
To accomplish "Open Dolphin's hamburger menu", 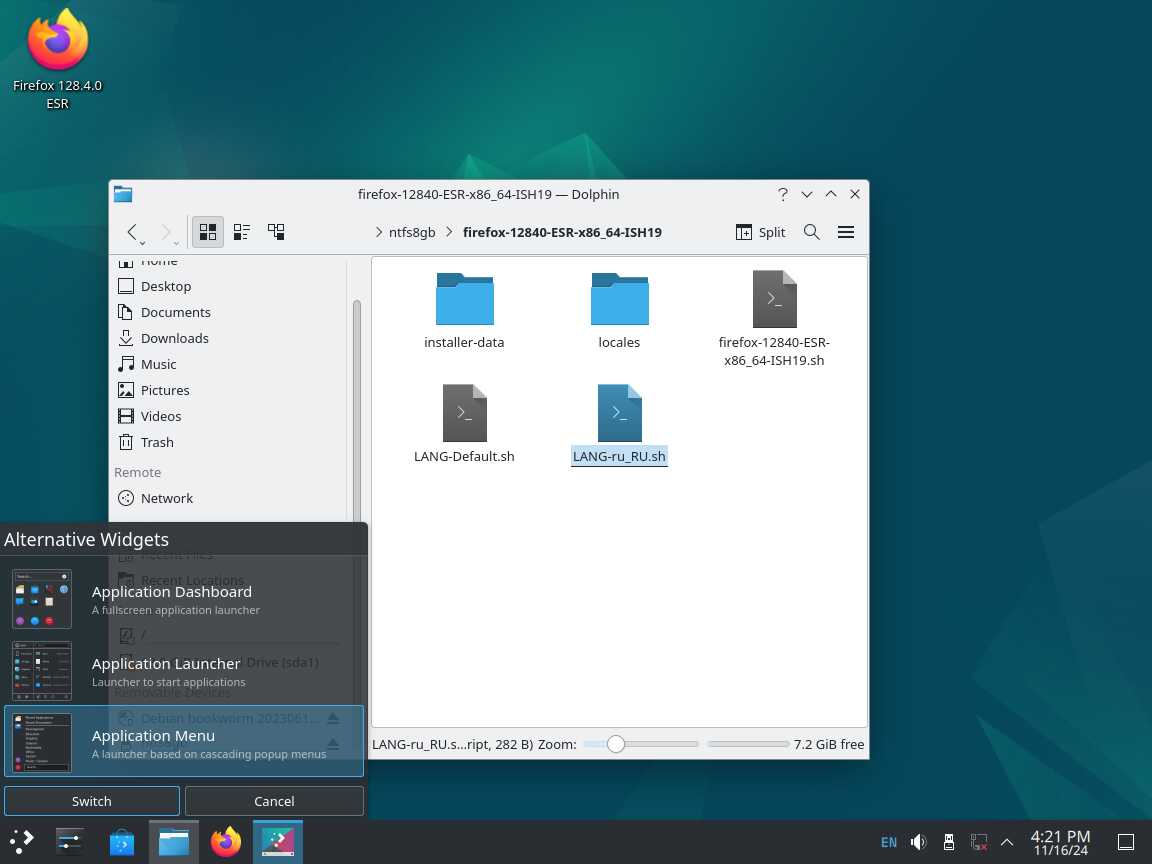I will 846,232.
